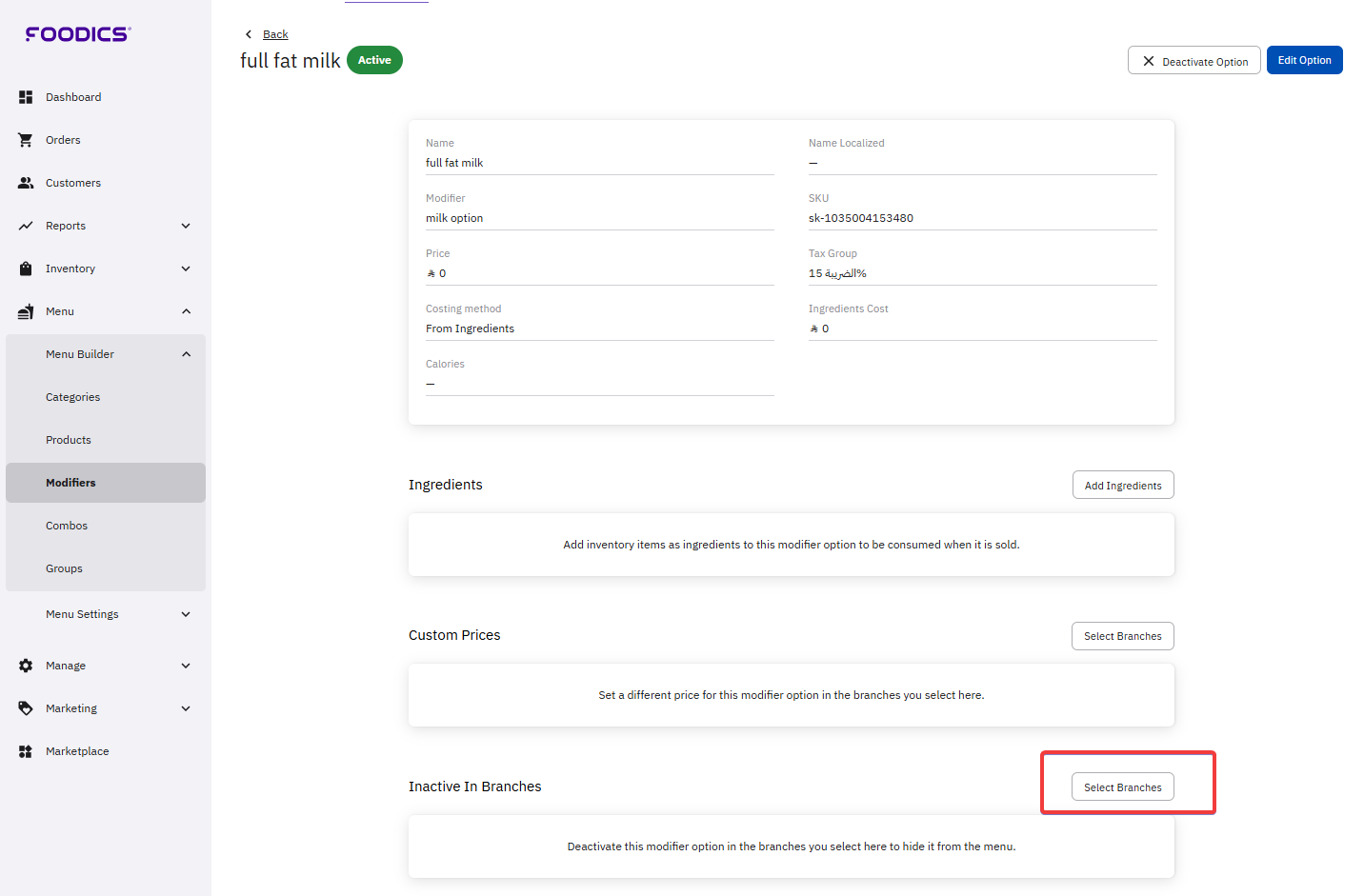Click the Edit Option button

click(1304, 60)
